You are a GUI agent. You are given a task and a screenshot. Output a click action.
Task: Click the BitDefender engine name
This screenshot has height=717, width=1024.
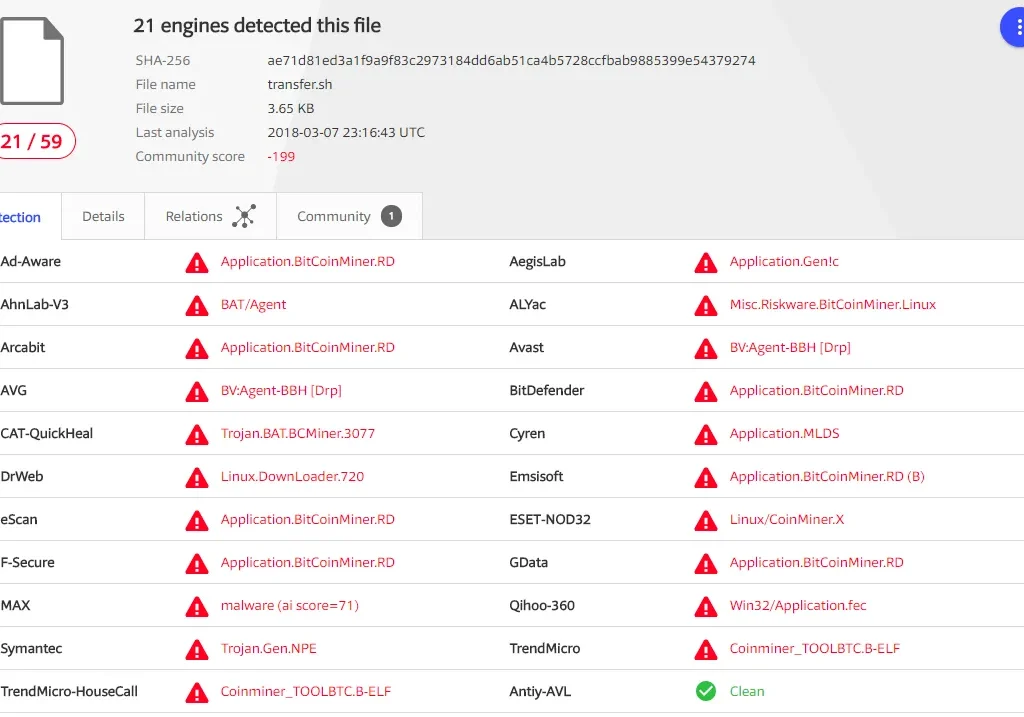click(547, 390)
